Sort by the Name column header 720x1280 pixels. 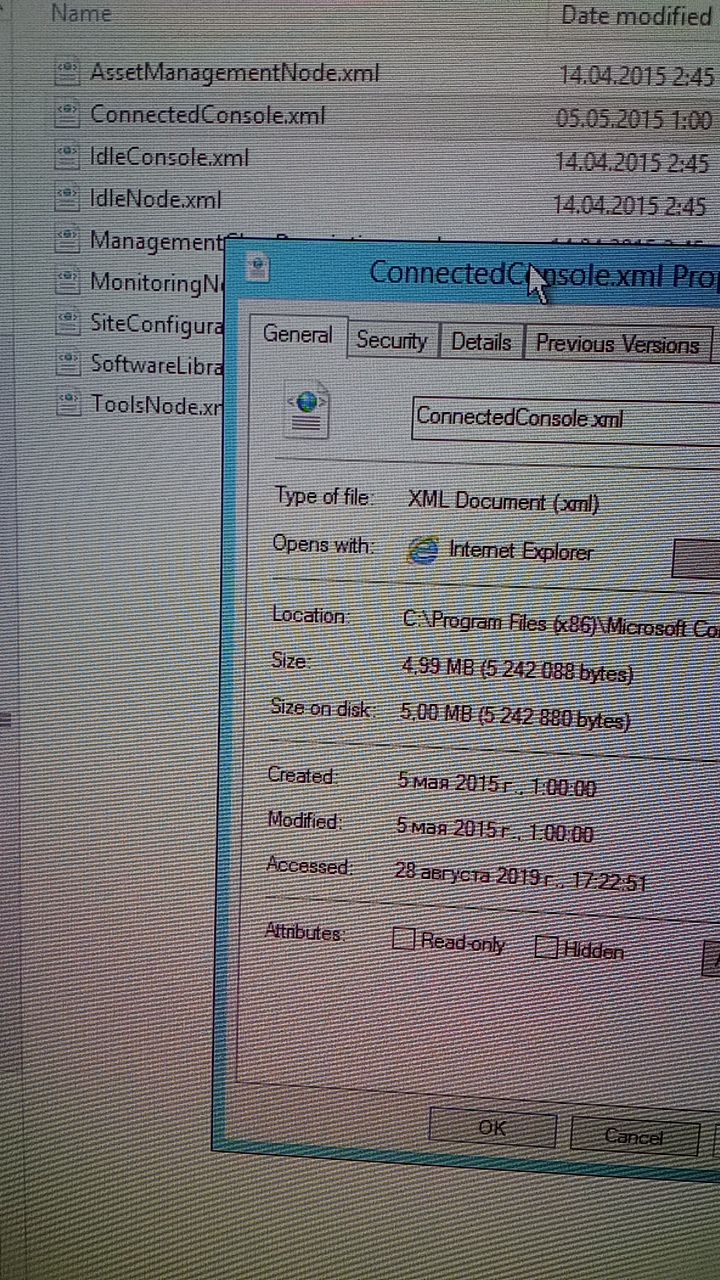point(81,13)
